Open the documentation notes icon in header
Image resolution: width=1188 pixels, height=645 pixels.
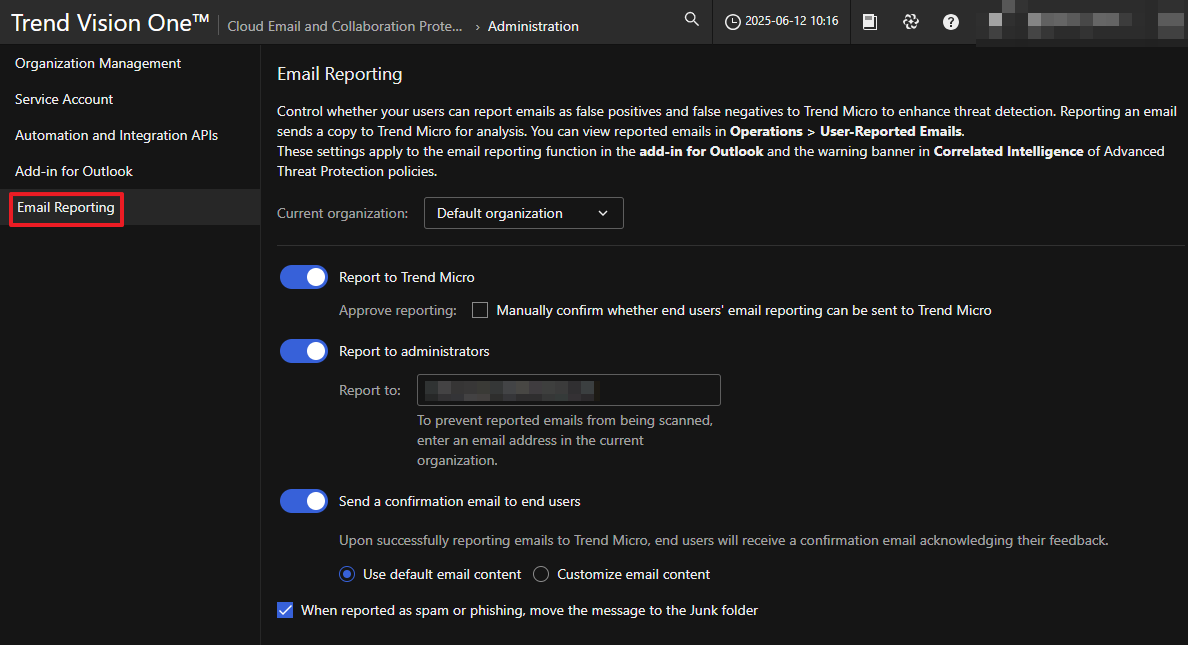870,22
